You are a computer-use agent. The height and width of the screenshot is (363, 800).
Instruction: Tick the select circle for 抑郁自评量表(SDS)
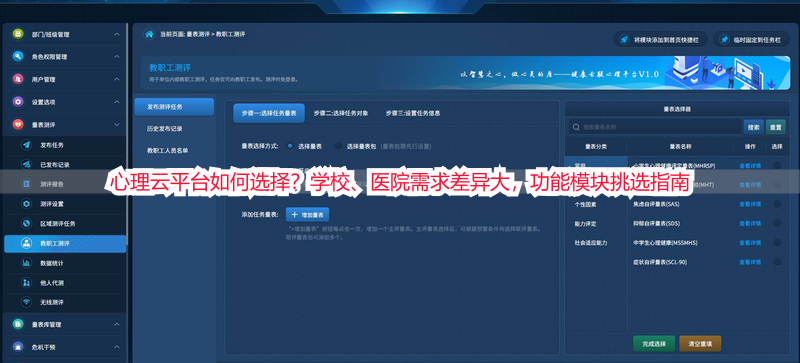click(777, 223)
